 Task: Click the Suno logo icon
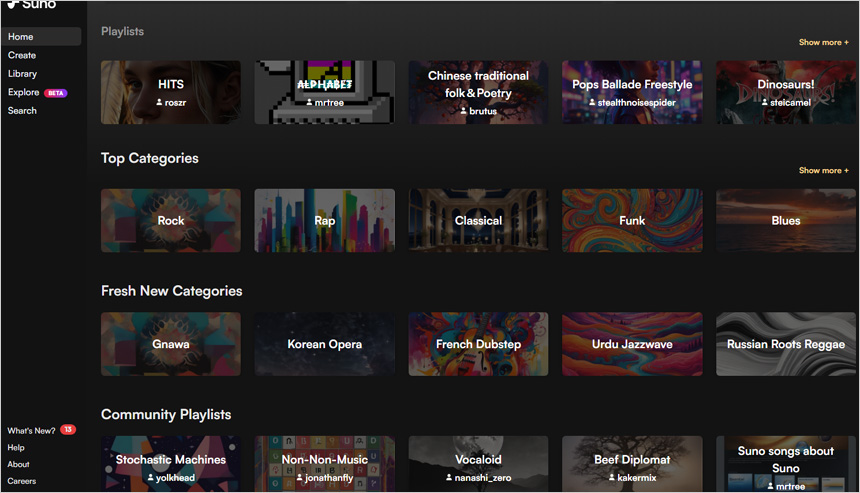(x=13, y=5)
